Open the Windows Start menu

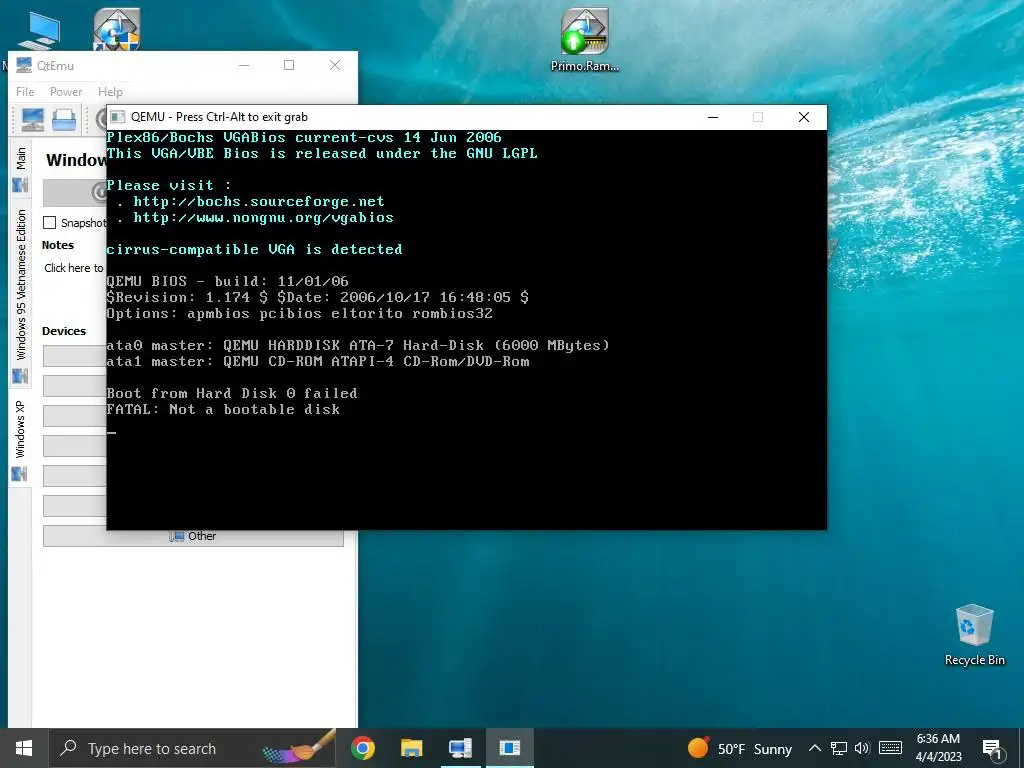(x=24, y=748)
